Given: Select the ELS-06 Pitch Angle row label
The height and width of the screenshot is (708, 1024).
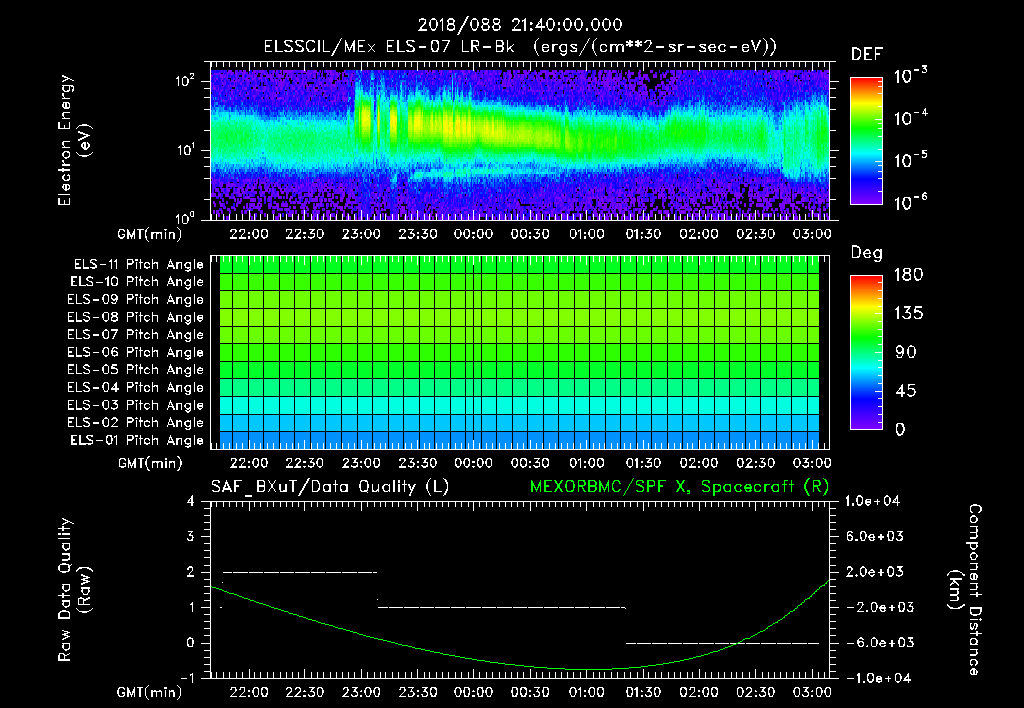Looking at the screenshot, I should (136, 353).
